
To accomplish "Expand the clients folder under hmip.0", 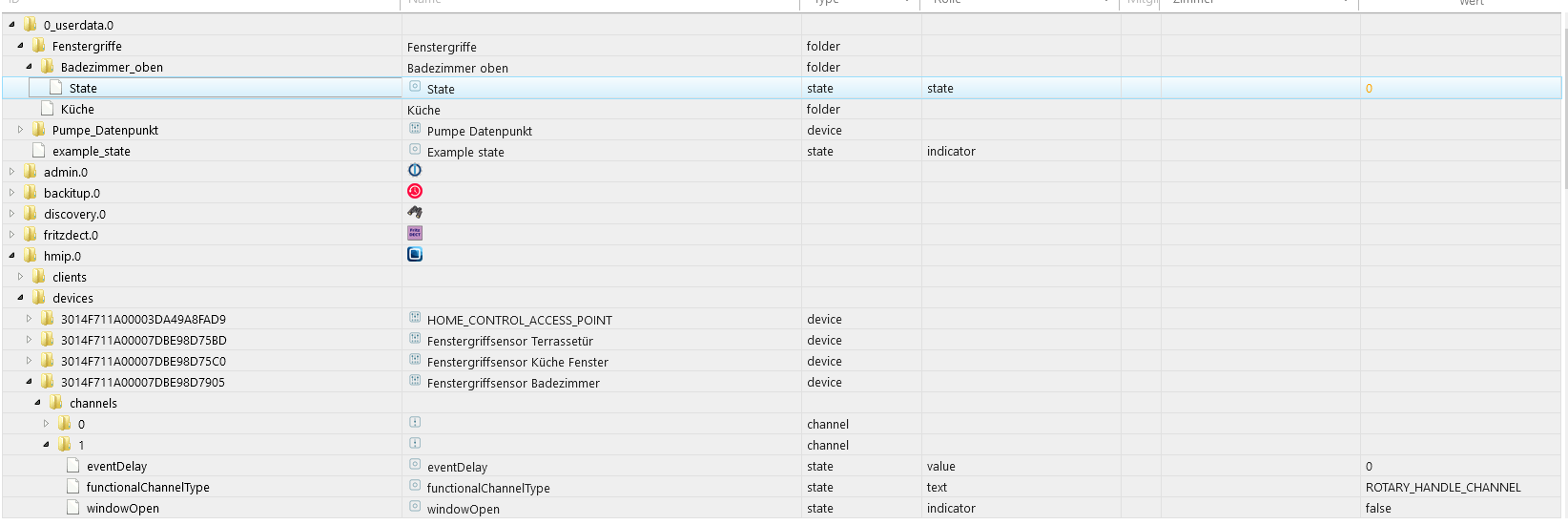I will 20,277.
